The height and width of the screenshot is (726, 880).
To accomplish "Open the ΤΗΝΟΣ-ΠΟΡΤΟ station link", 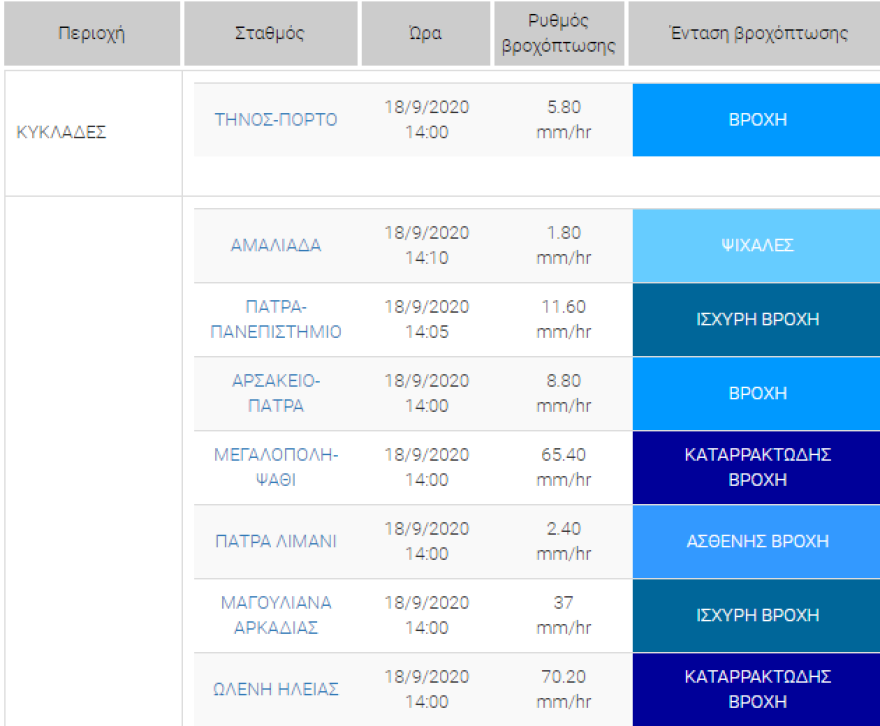I will [276, 120].
